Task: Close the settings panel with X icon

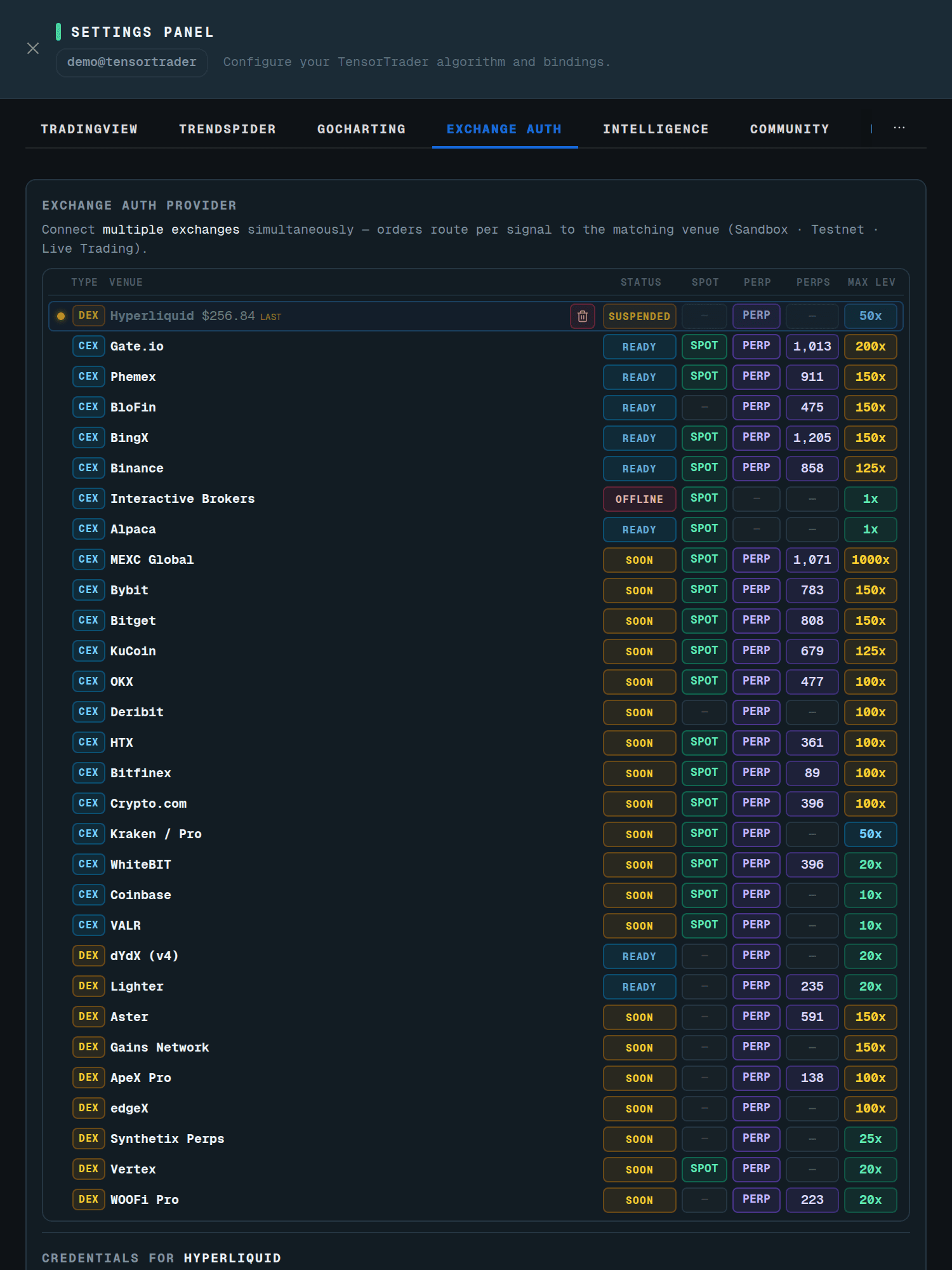Action: tap(33, 48)
